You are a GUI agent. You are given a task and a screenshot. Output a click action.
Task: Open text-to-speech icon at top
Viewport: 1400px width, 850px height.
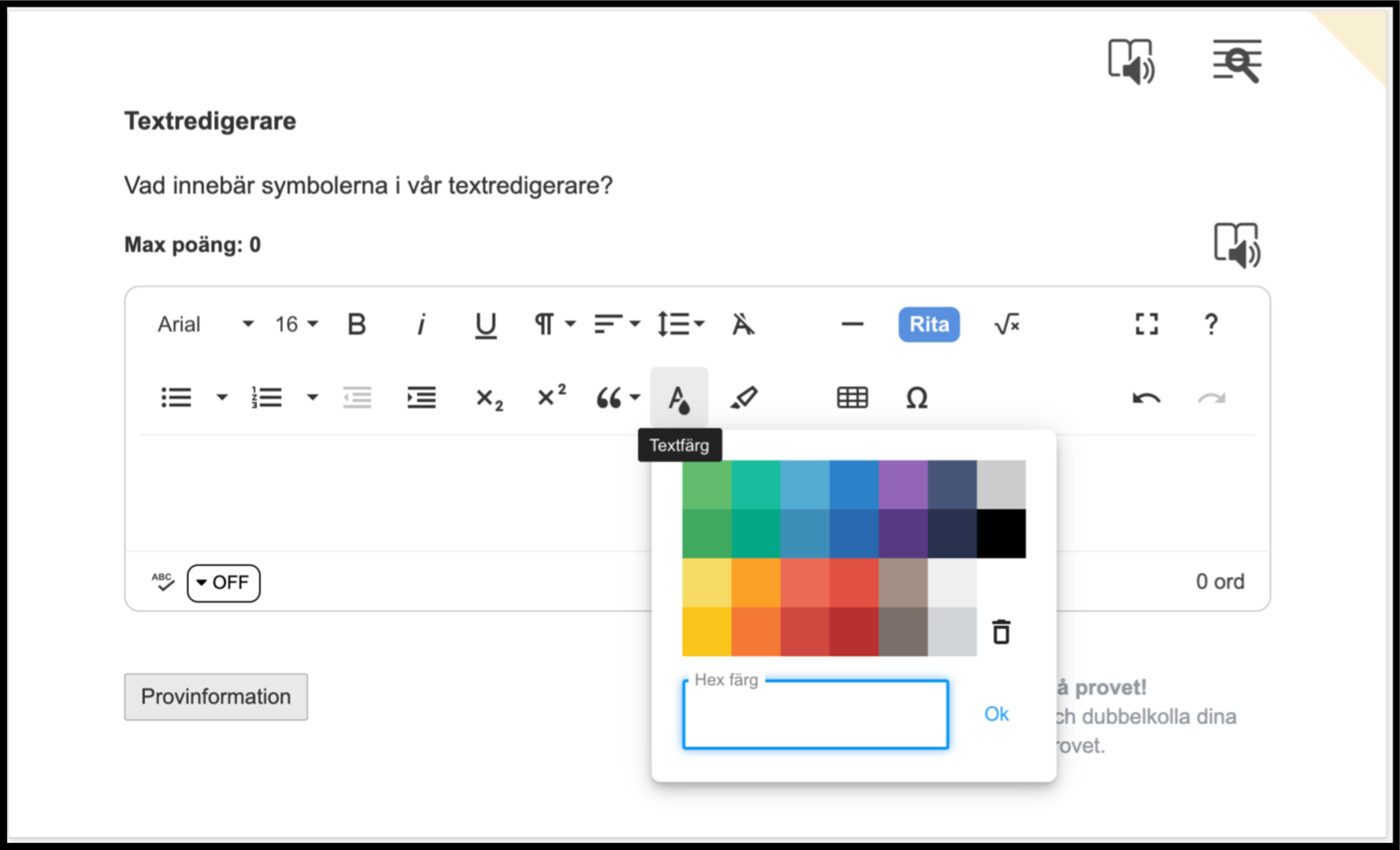1131,61
